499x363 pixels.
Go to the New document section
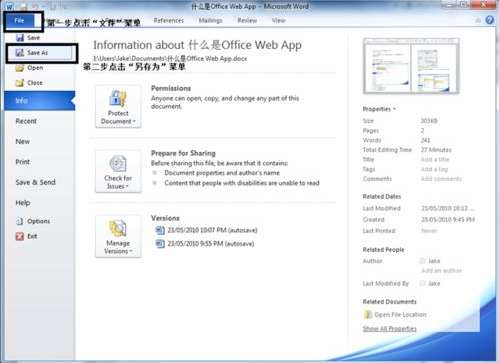[22, 141]
